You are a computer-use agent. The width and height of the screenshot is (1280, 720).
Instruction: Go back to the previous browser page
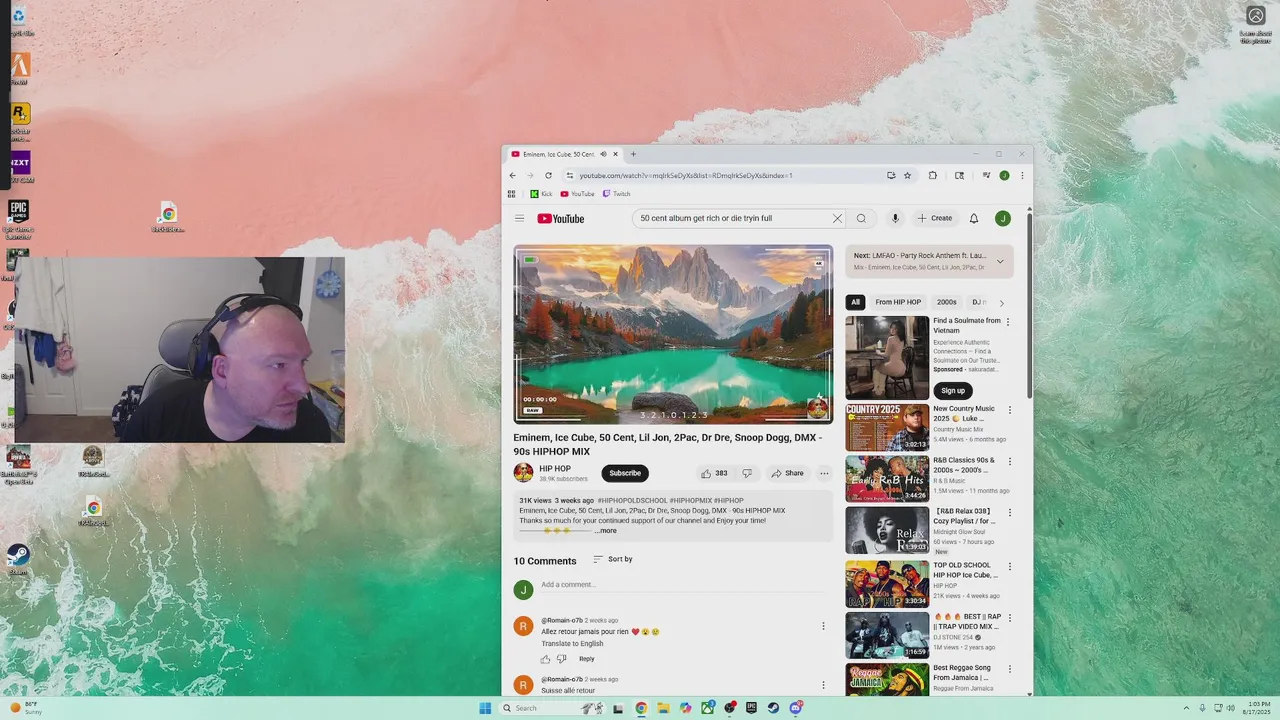click(513, 175)
